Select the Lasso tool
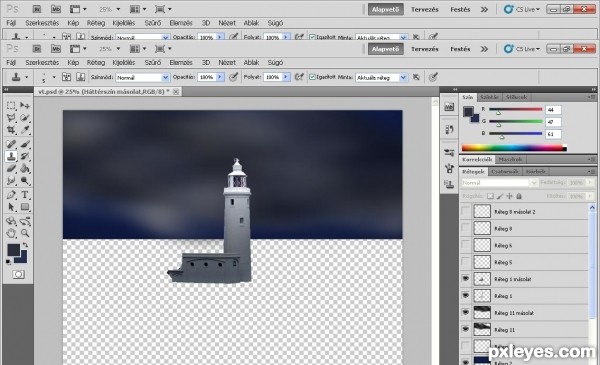Screen dimensions: 600x365 [11, 117]
